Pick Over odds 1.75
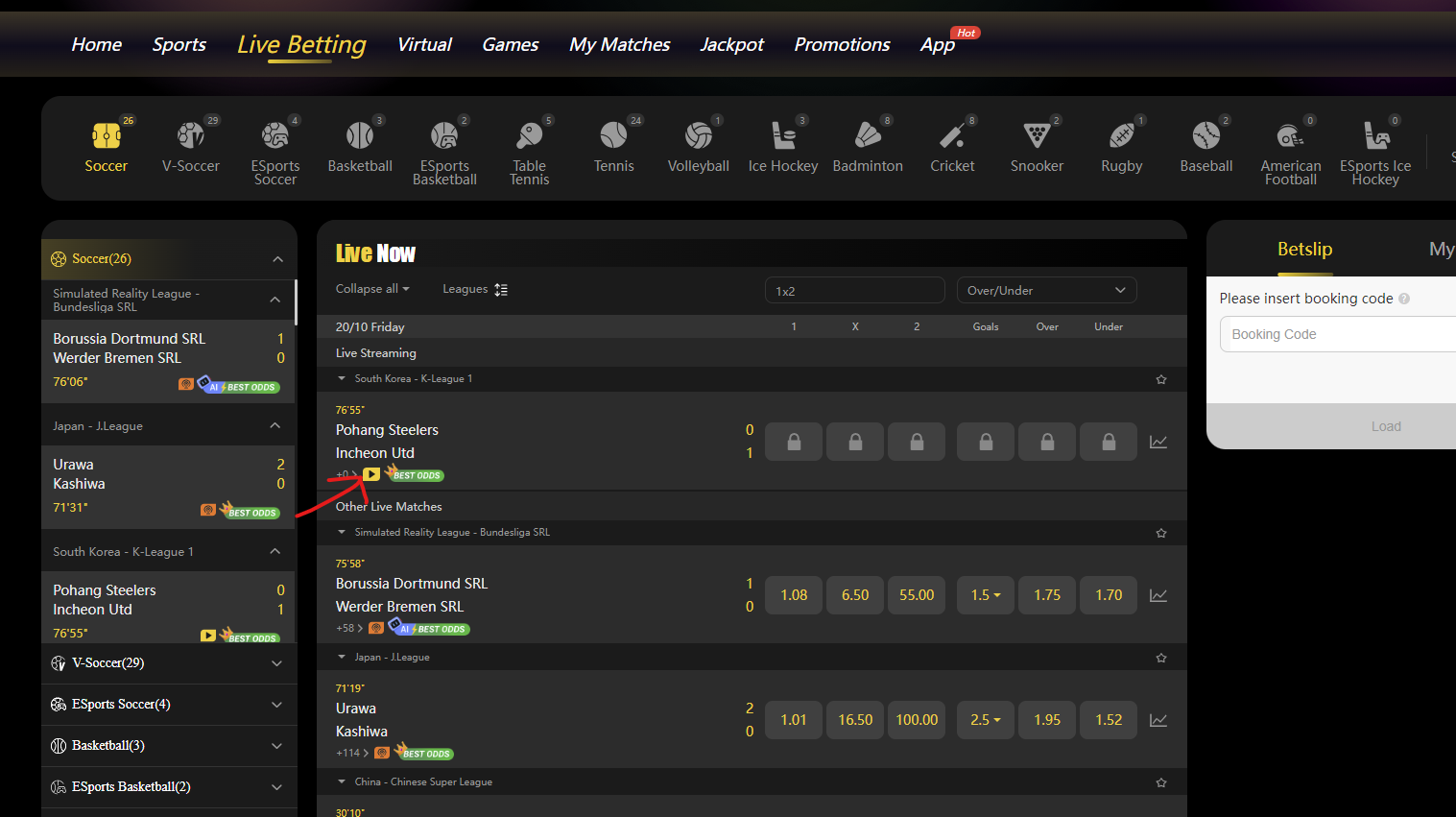The image size is (1456, 817). pos(1047,595)
